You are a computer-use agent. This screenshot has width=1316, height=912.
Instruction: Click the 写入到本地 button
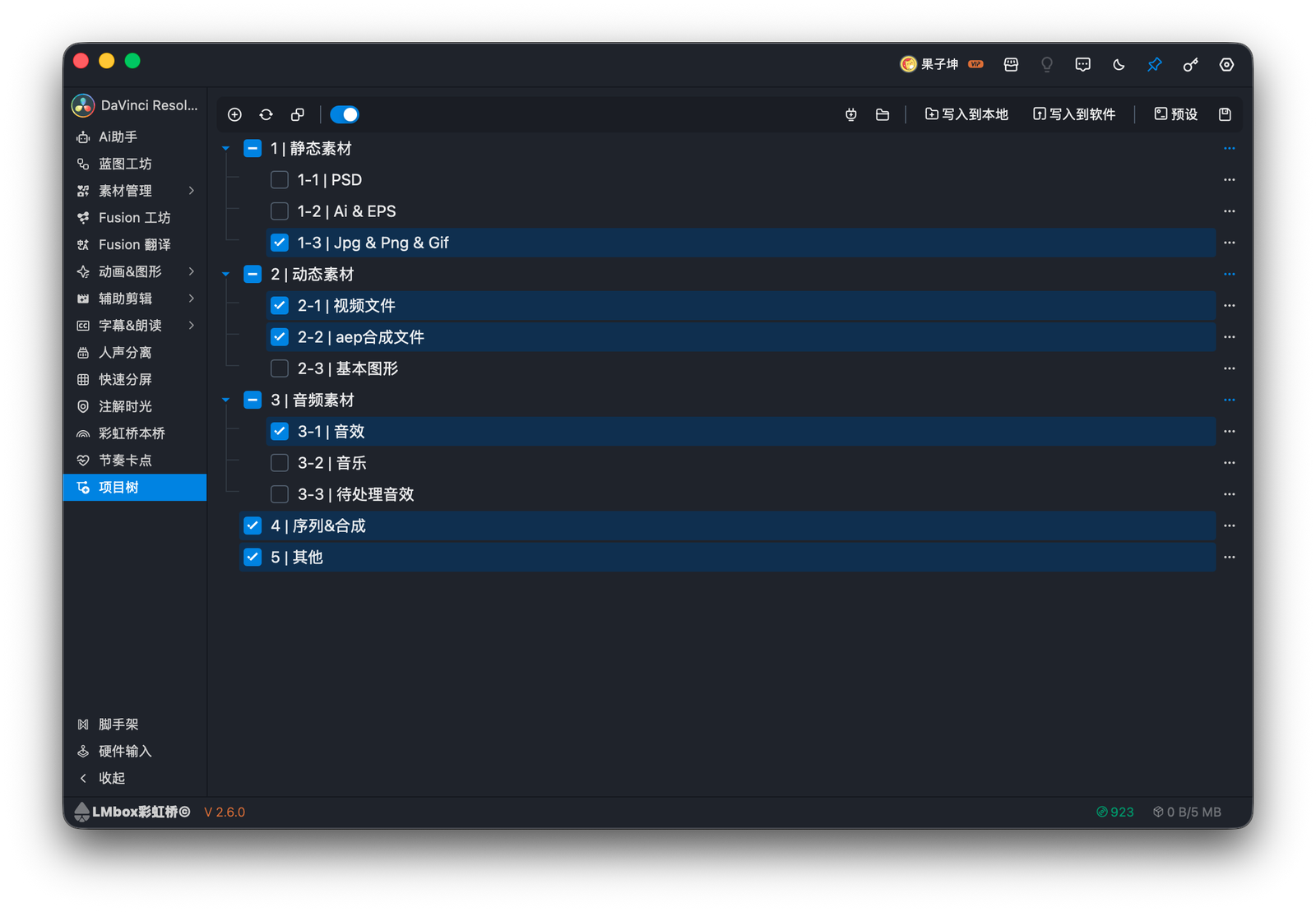pyautogui.click(x=966, y=114)
